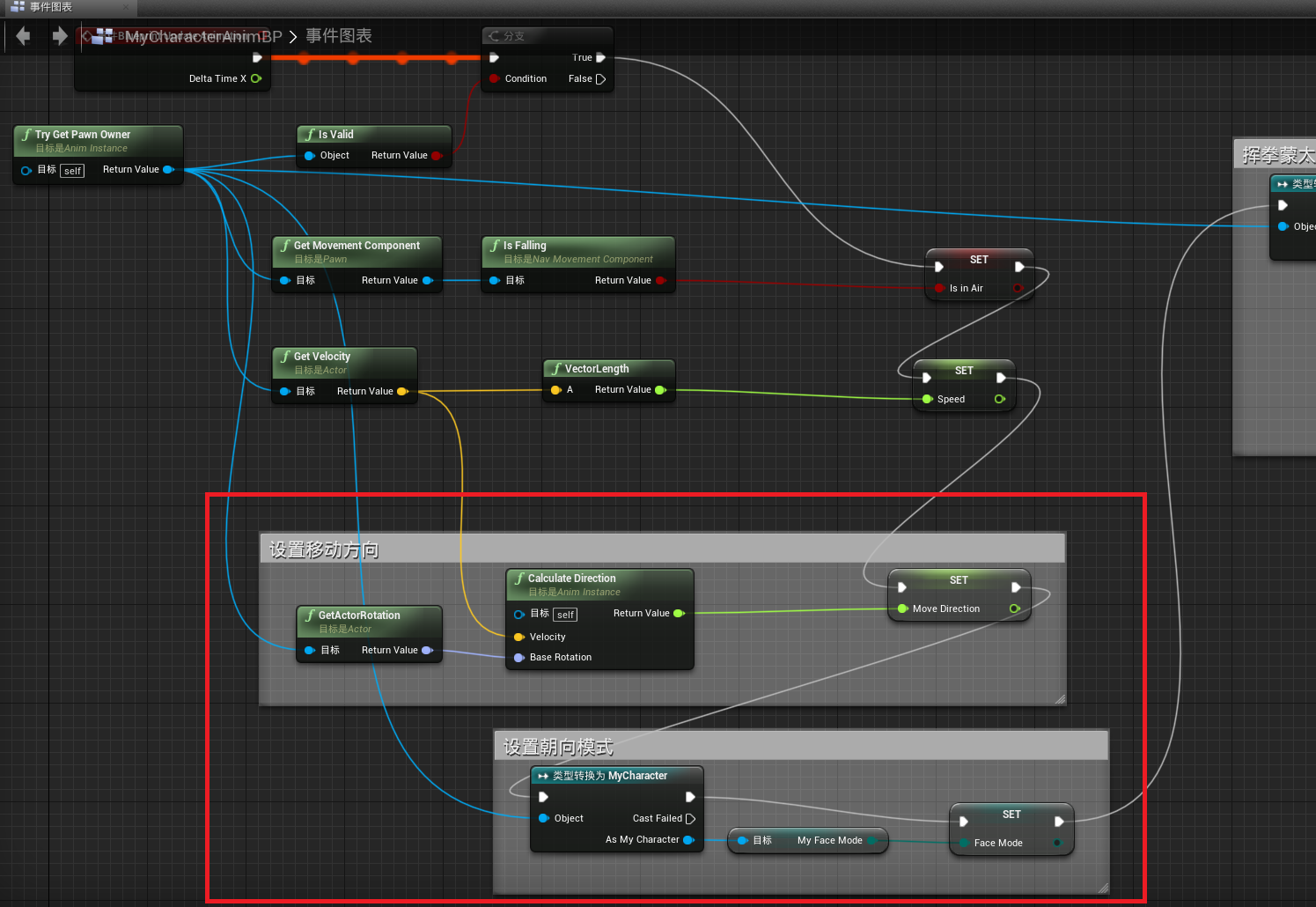Click the breadcrumb chevron after MyCharacterAnimBP
The height and width of the screenshot is (907, 1316).
293,36
